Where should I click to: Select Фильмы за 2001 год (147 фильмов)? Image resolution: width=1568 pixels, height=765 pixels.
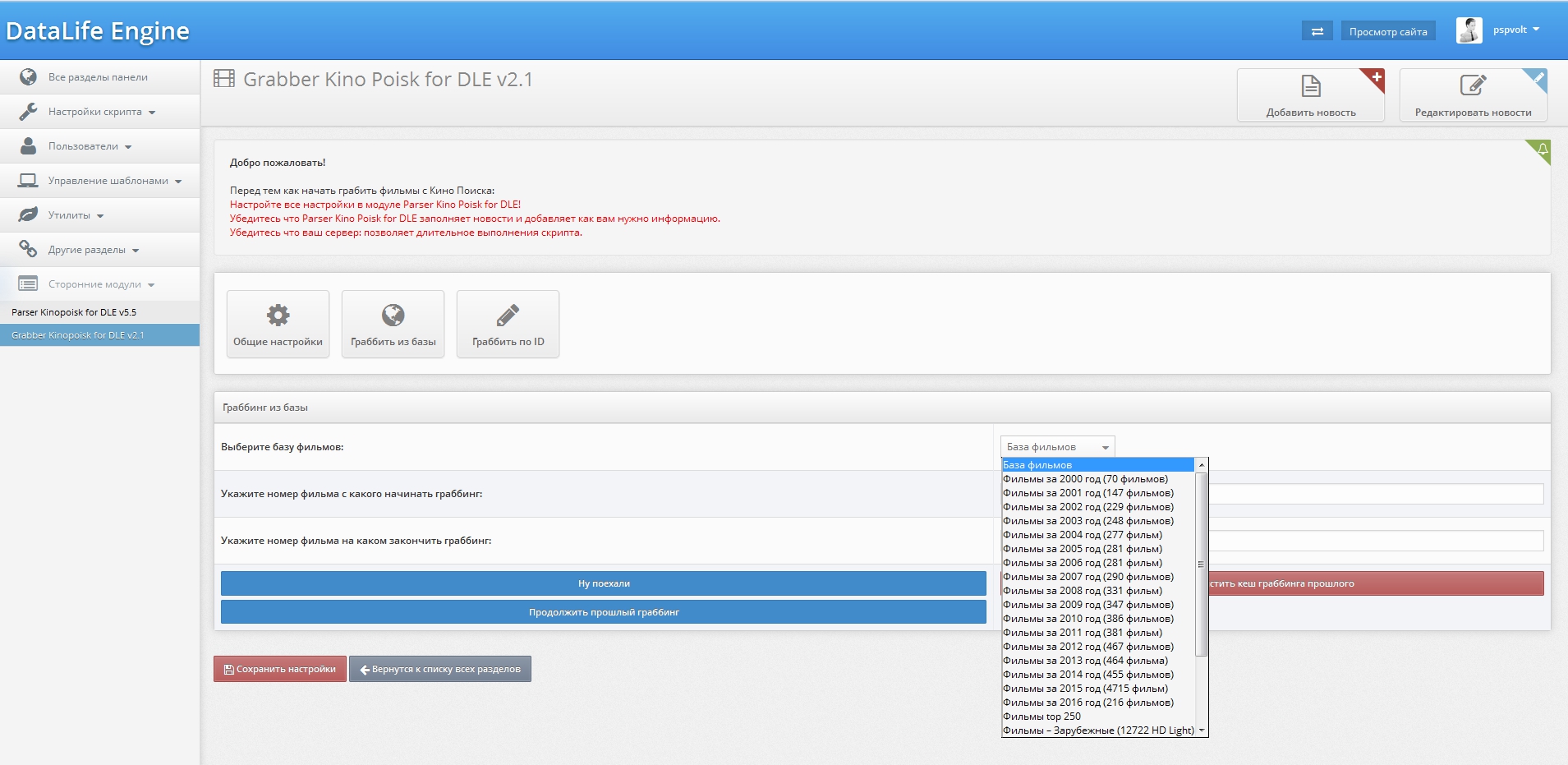tap(1098, 493)
